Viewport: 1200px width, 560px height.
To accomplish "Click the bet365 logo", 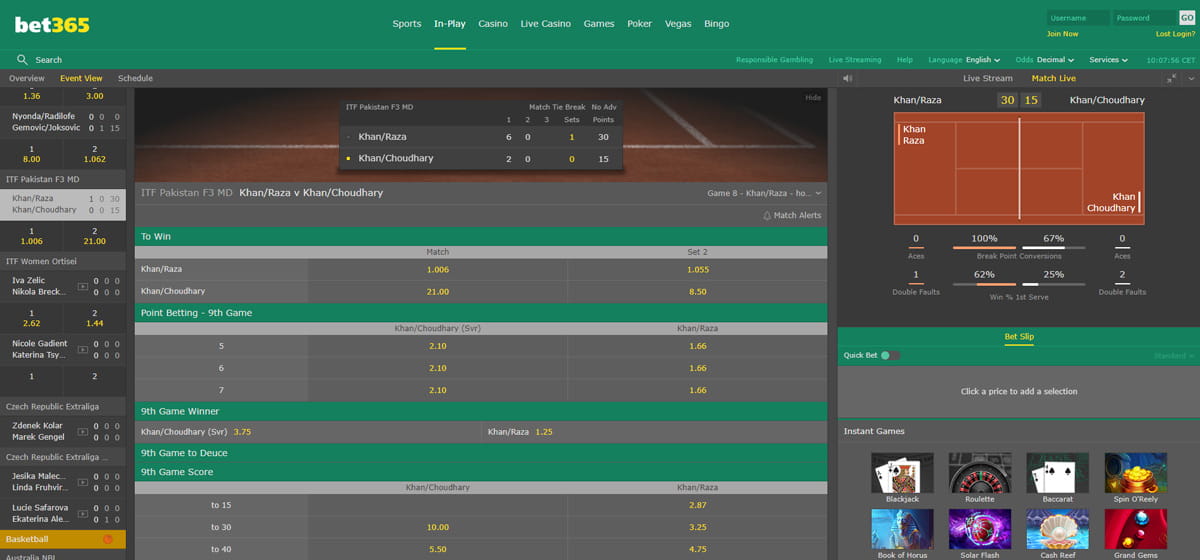I will [51, 24].
